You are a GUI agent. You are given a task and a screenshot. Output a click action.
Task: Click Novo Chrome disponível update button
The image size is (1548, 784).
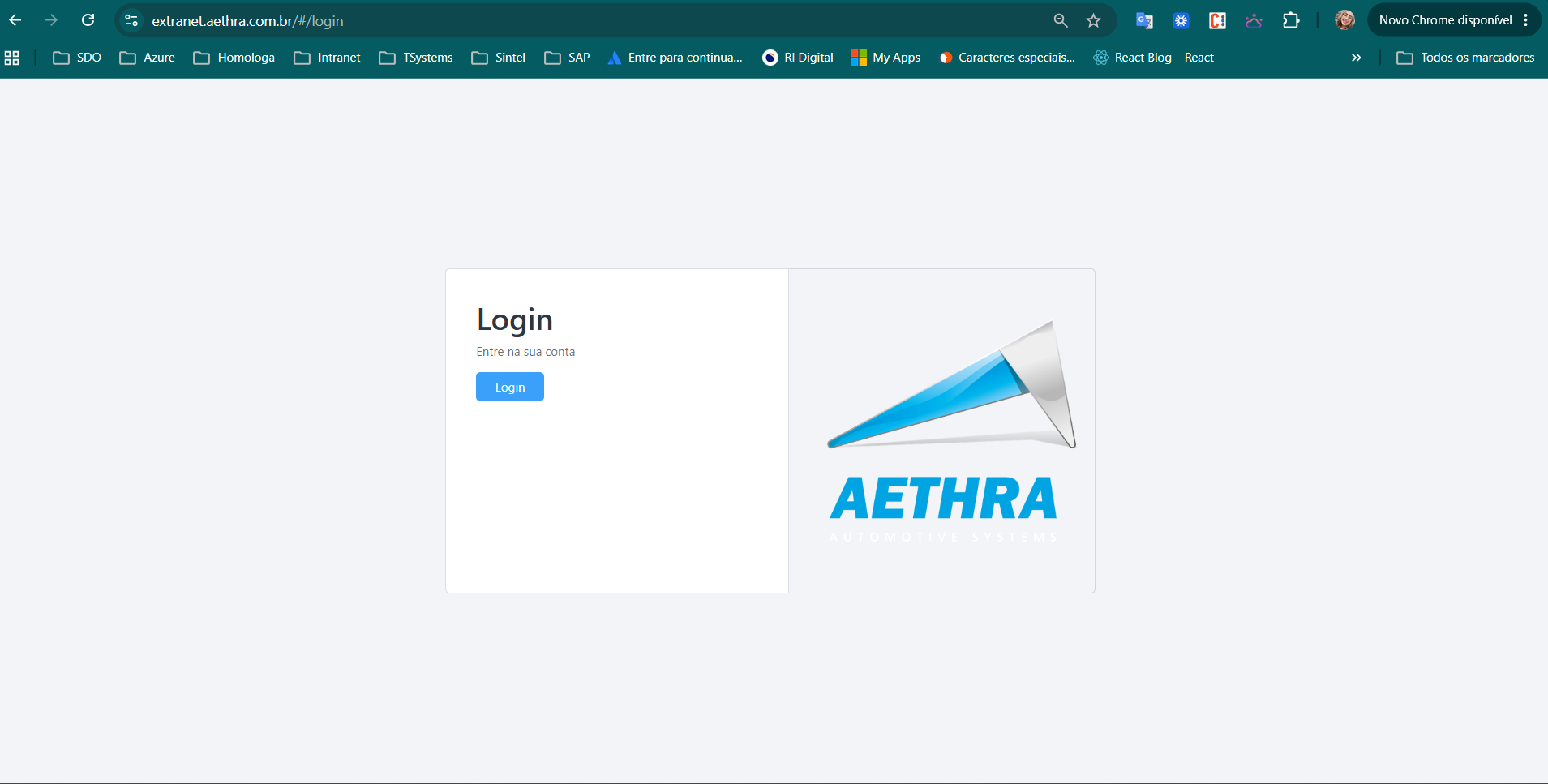(x=1445, y=20)
